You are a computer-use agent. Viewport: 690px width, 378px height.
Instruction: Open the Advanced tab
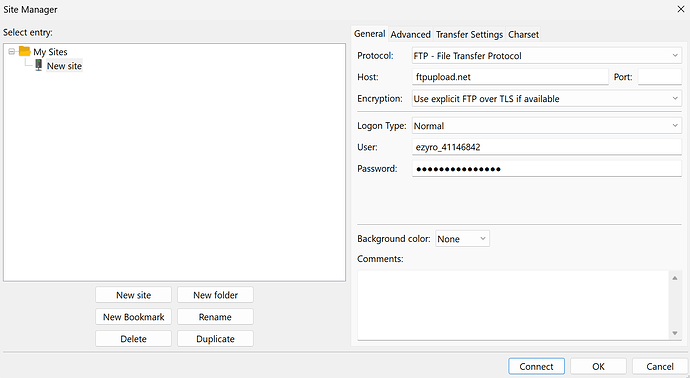[x=411, y=34]
